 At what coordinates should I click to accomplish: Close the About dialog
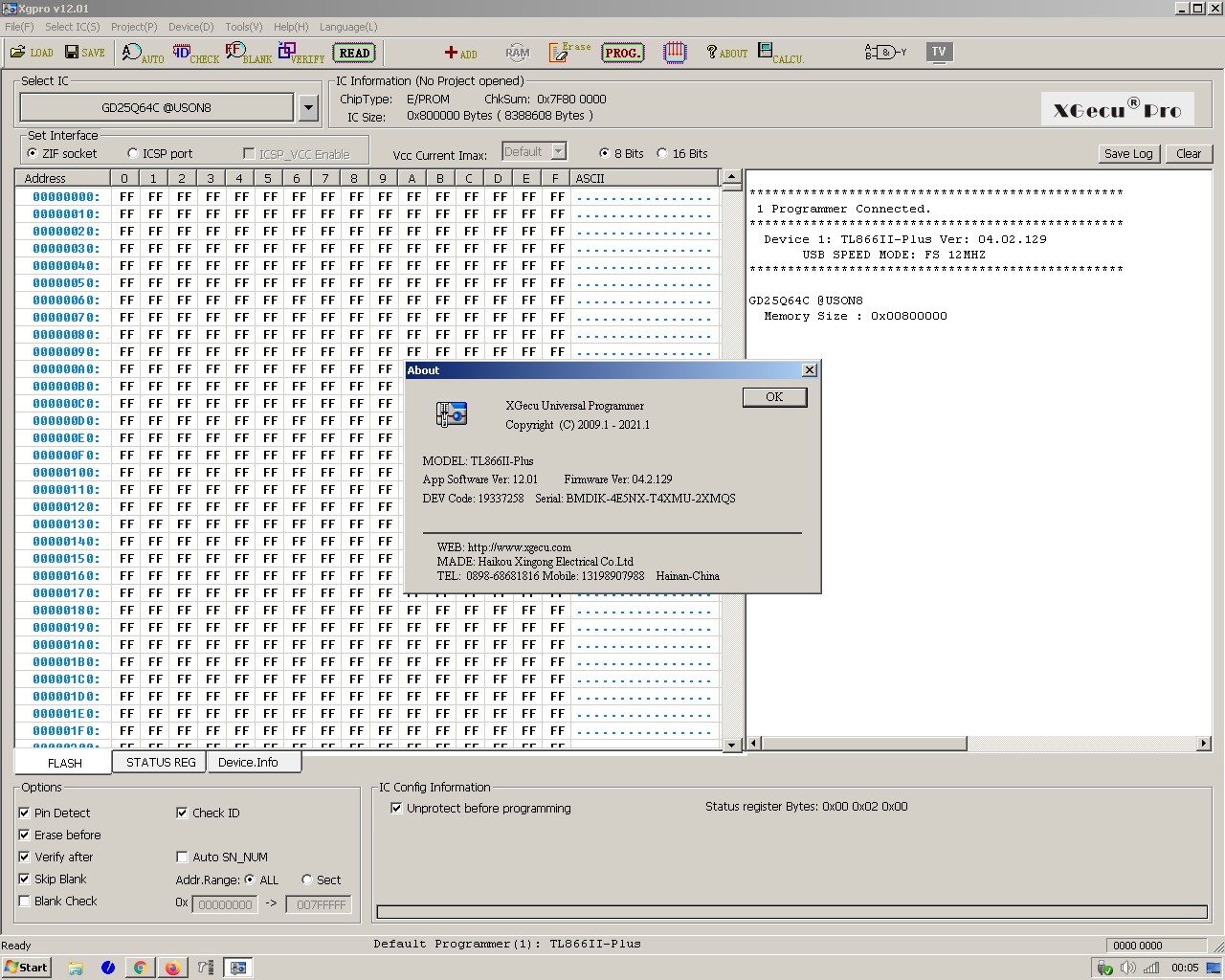809,370
